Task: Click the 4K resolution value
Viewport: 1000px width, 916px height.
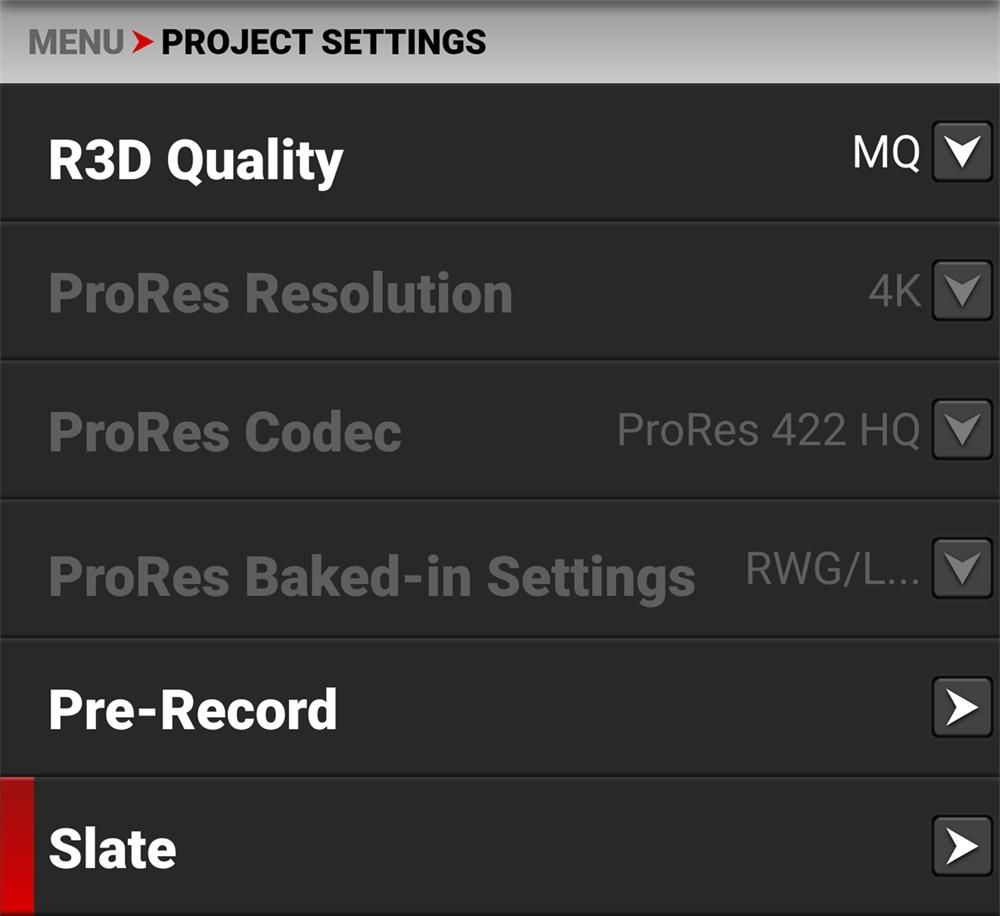Action: click(x=894, y=291)
